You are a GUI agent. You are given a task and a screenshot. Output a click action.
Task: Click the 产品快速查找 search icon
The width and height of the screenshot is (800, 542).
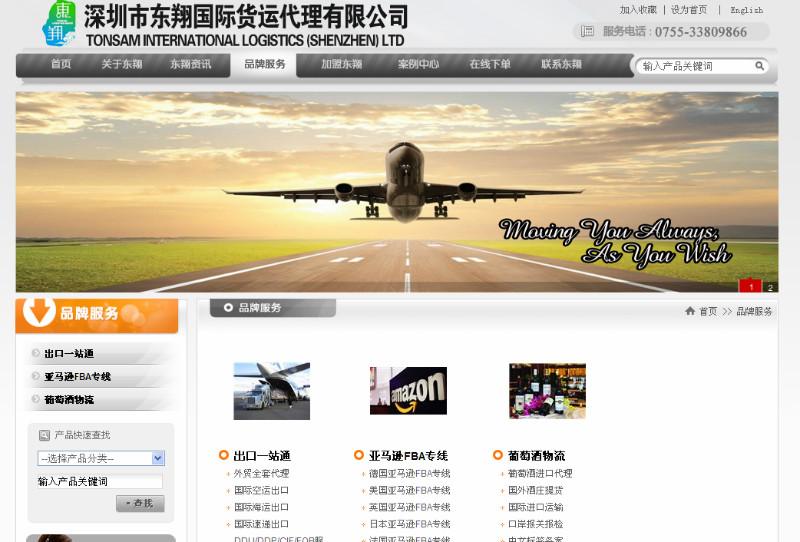tap(44, 435)
